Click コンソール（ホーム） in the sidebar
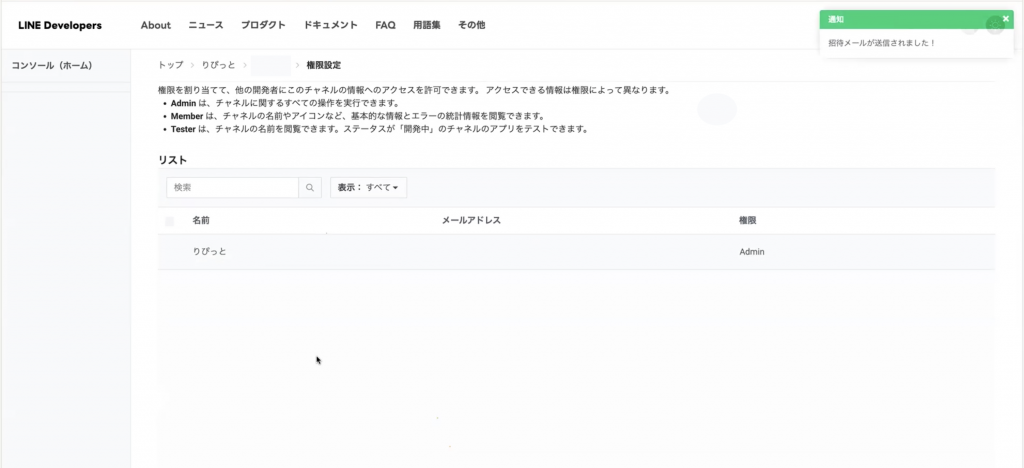Screen dimensions: 1024x468 (x=52, y=66)
